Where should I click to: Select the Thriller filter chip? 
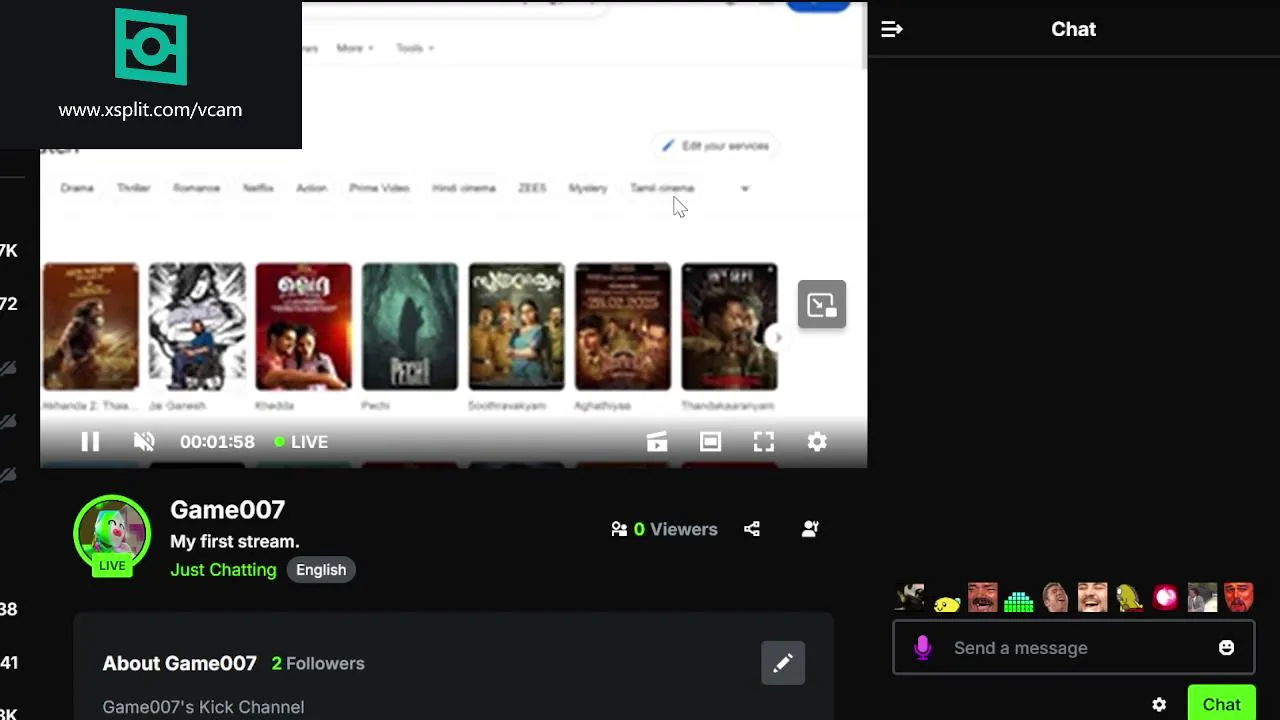133,188
